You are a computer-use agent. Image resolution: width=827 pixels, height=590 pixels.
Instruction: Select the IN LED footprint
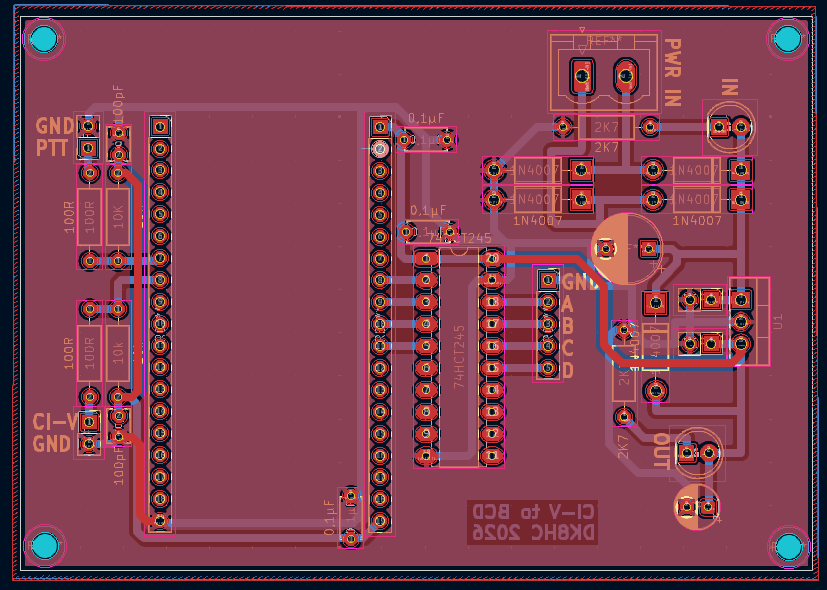pyautogui.click(x=729, y=127)
